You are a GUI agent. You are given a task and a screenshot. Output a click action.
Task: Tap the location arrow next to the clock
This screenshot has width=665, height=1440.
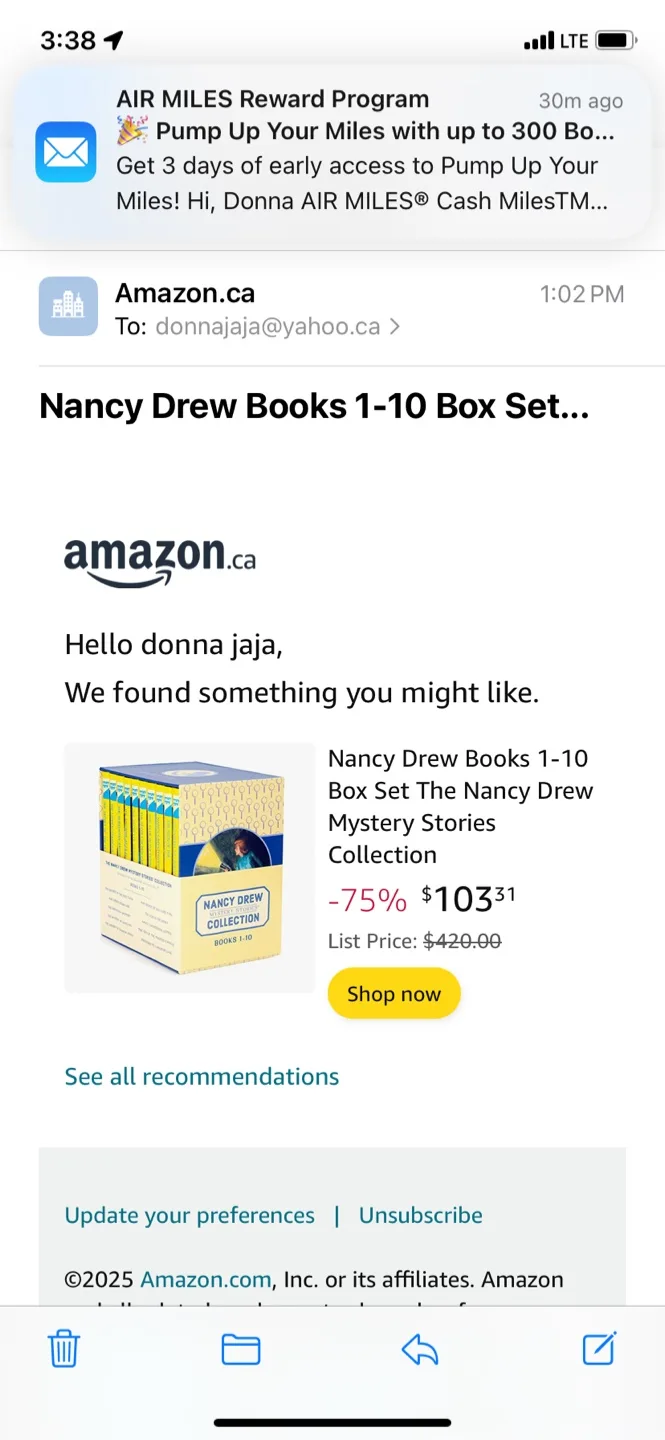tap(113, 39)
